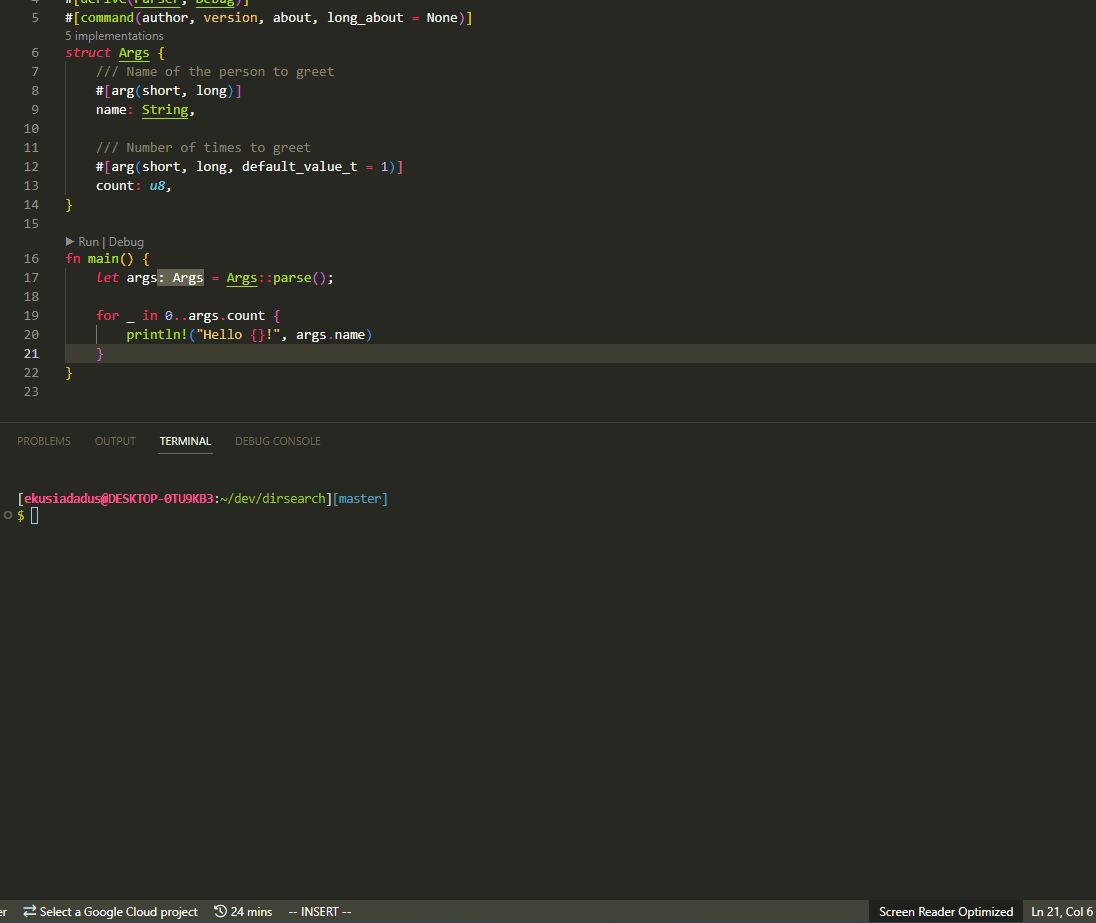This screenshot has height=923, width=1096.
Task: Click the underlined Args type name on line 17
Action: (x=241, y=277)
